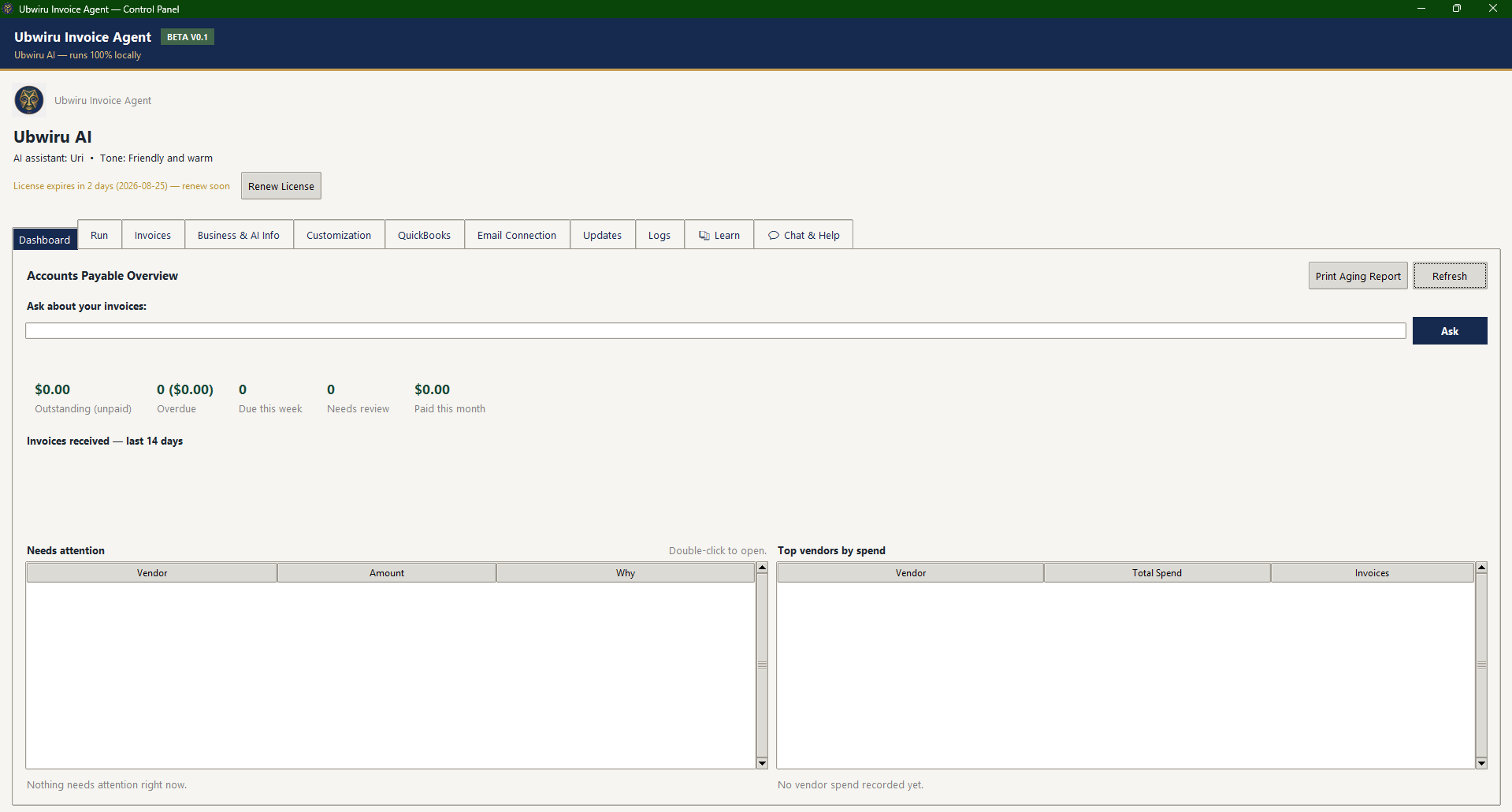Click the title bar app icon
Screen dimensions: 1512x812
(8, 9)
